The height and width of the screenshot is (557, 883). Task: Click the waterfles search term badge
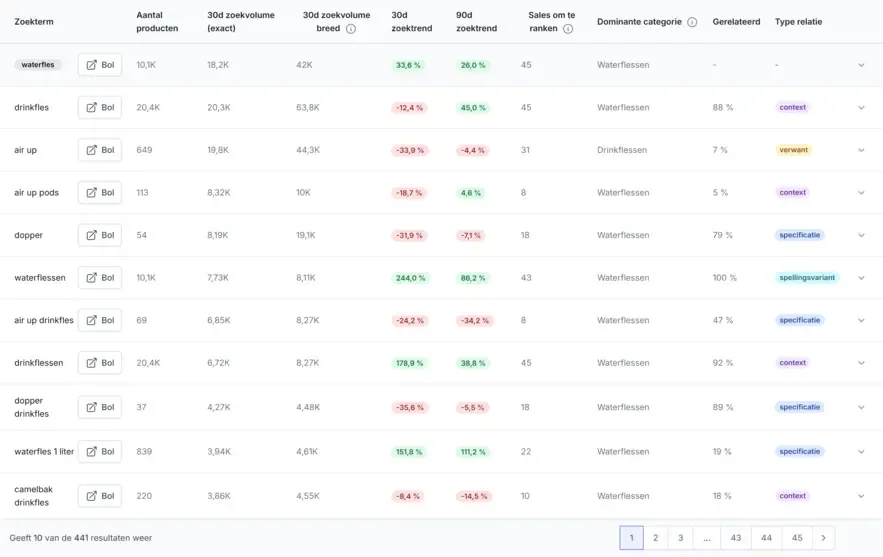[x=38, y=65]
